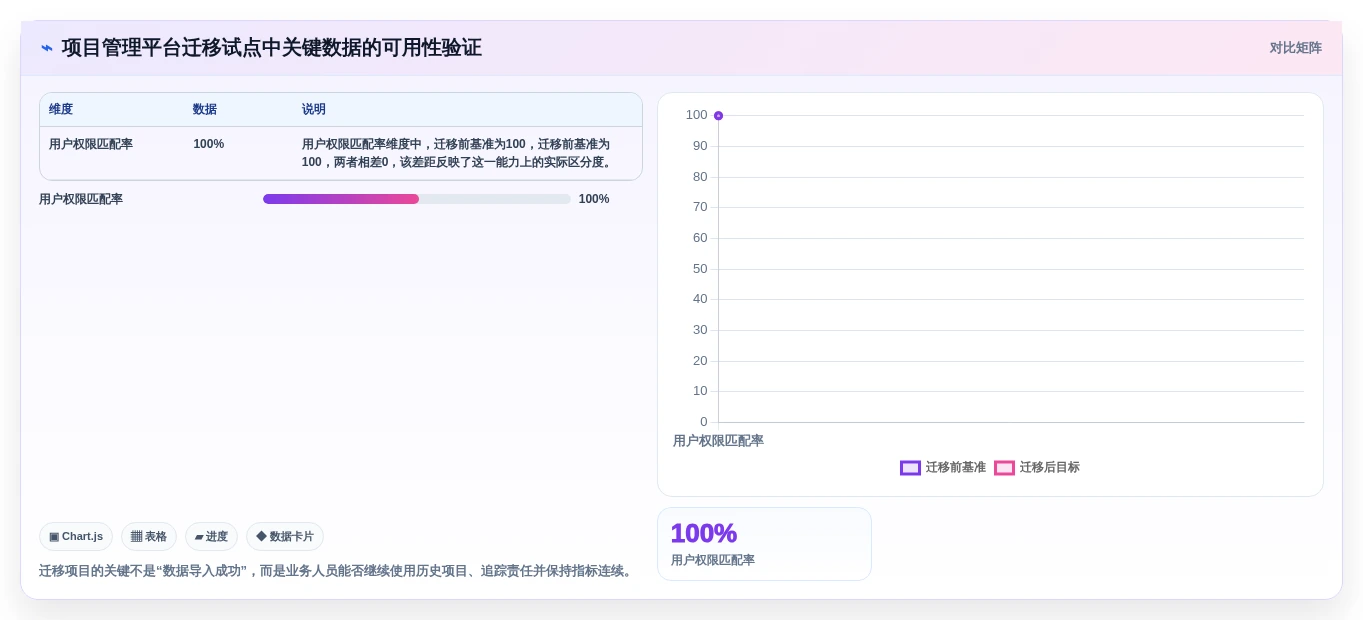Select the Chart.js tag chip
Viewport: 1363px width, 620px height.
click(x=76, y=536)
